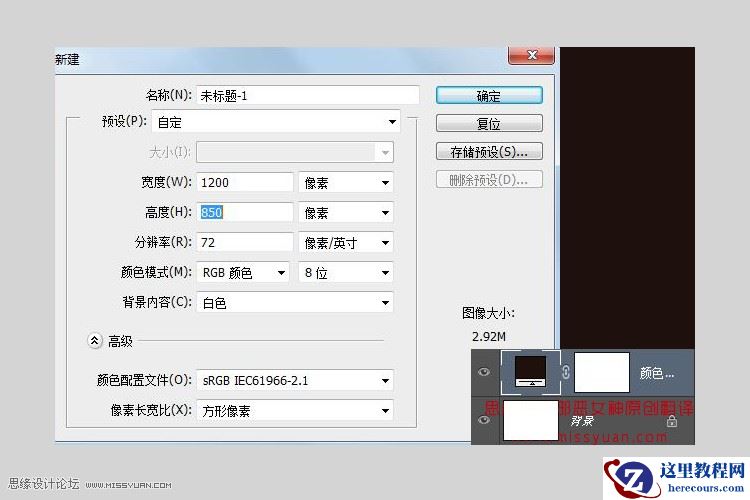The height and width of the screenshot is (500, 750).
Task: Open the 颜色配置文件 dropdown sRGB IEC61966-2.1
Action: click(x=295, y=380)
